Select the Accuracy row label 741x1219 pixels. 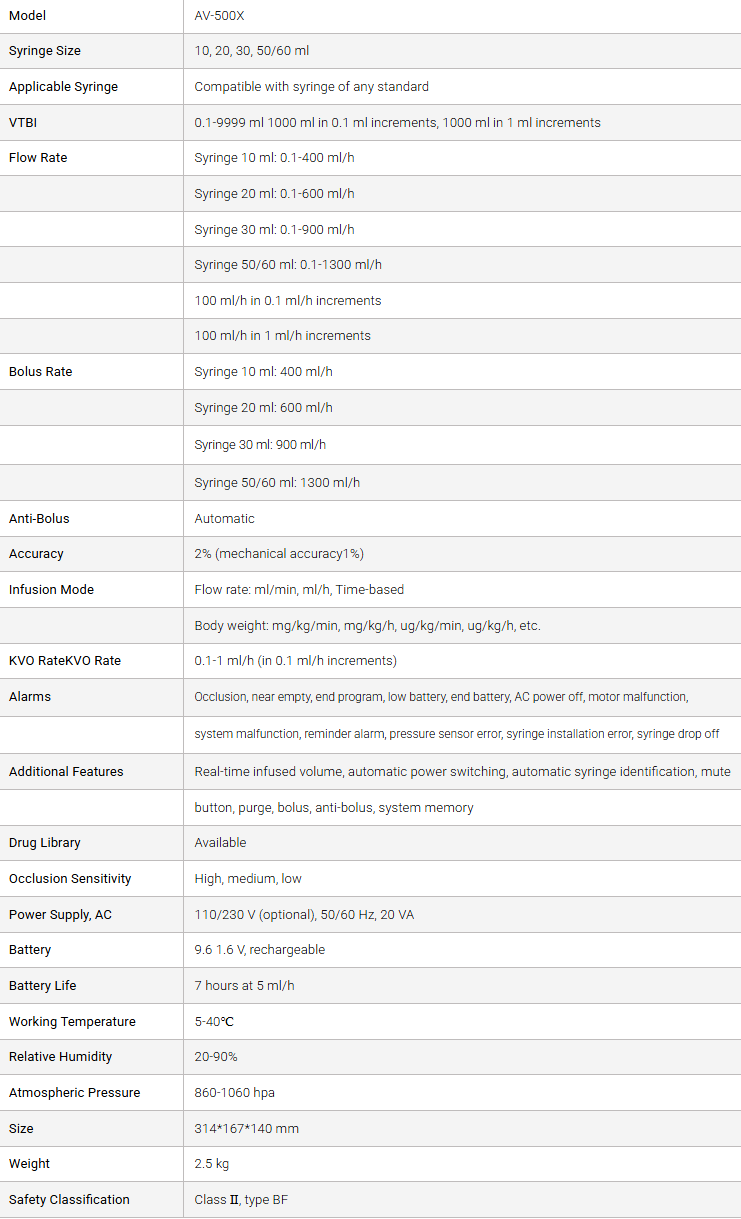pos(36,554)
